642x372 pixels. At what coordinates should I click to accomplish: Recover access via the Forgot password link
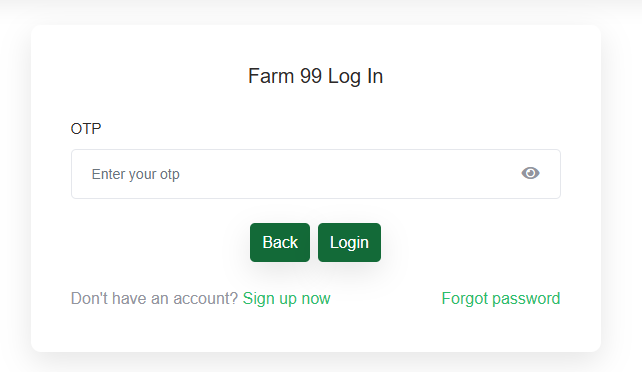(x=501, y=299)
